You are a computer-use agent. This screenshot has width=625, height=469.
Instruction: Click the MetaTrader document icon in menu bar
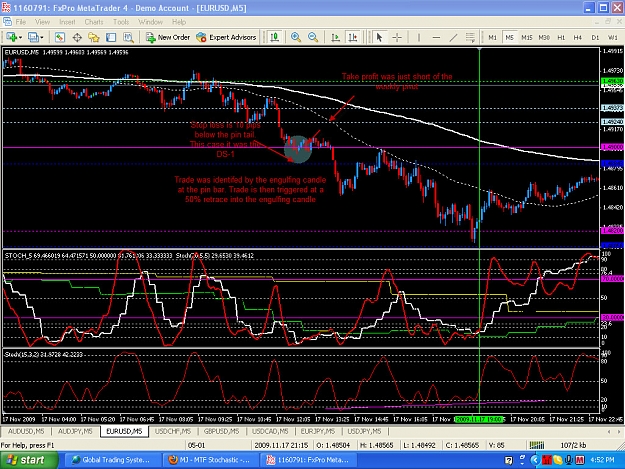click(x=7, y=22)
